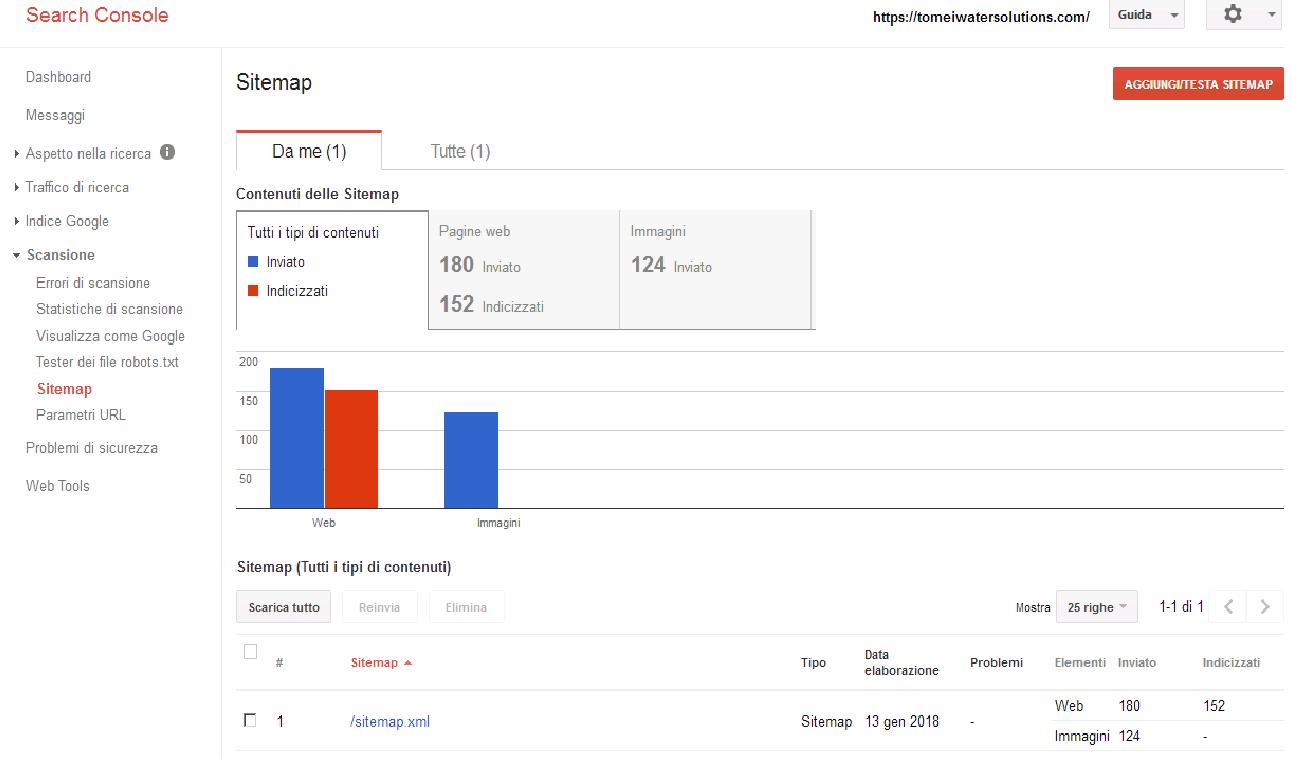The image size is (1292, 759).
Task: Select the header select-all checkbox
Action: [x=250, y=652]
